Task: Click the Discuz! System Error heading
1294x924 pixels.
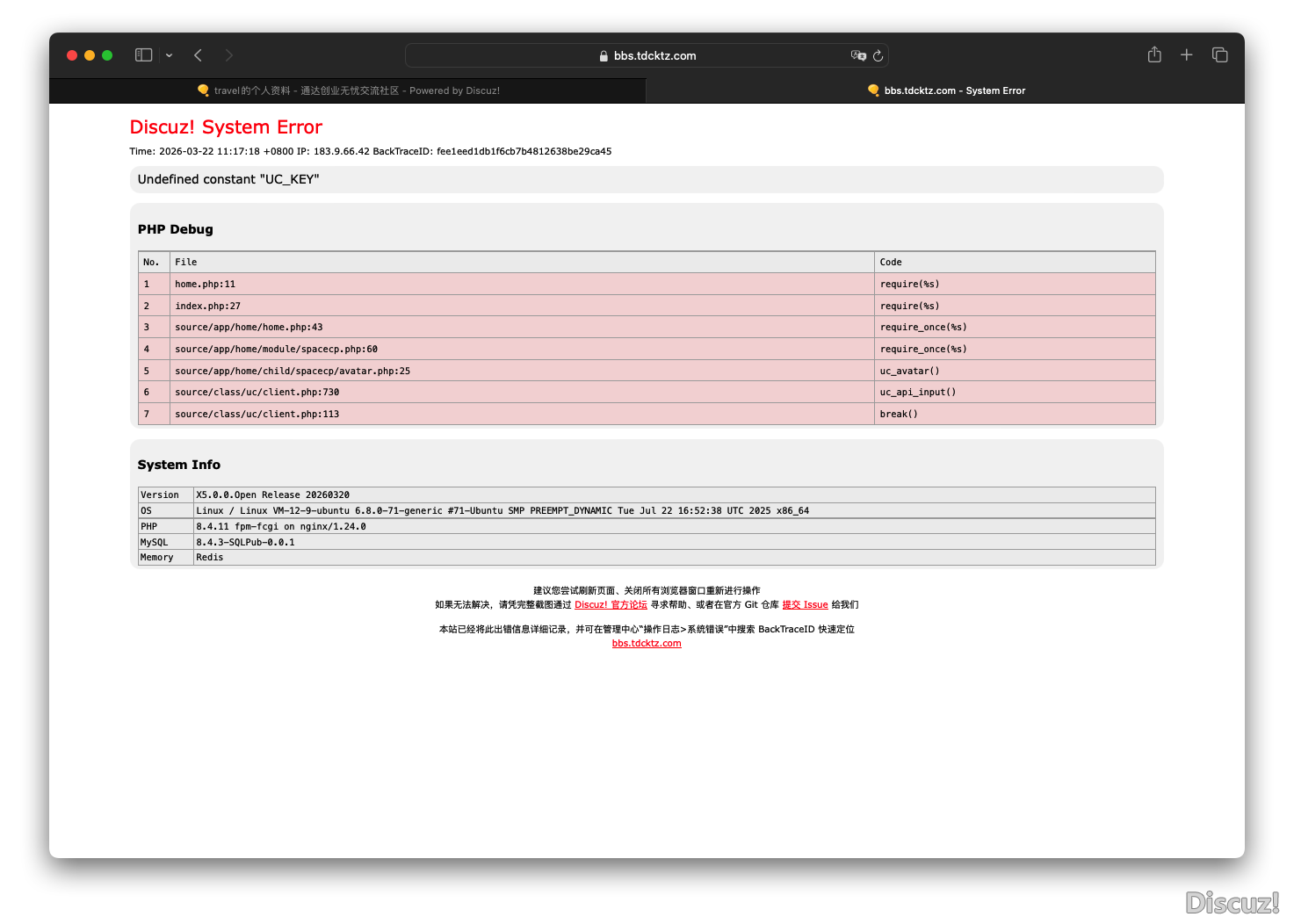Action: point(226,127)
